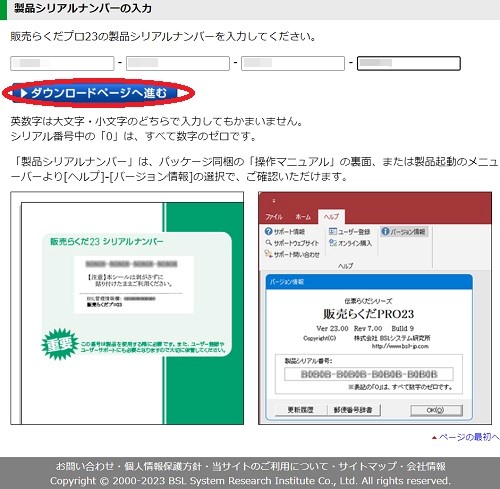Click the サポート情報 help icon

268,231
